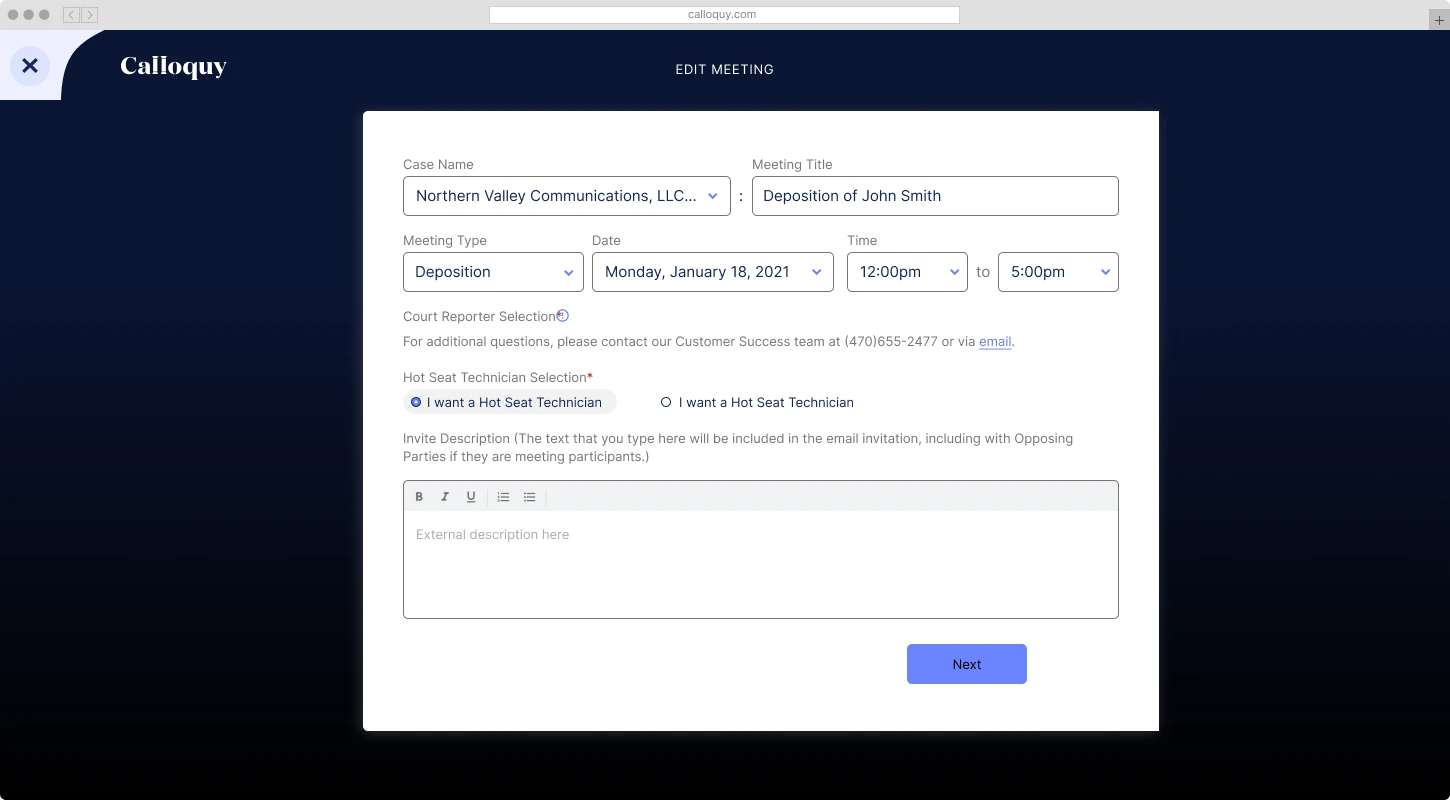The height and width of the screenshot is (800, 1450).
Task: Select the highlighted Hot Seat Technician radio option
Action: (x=510, y=402)
